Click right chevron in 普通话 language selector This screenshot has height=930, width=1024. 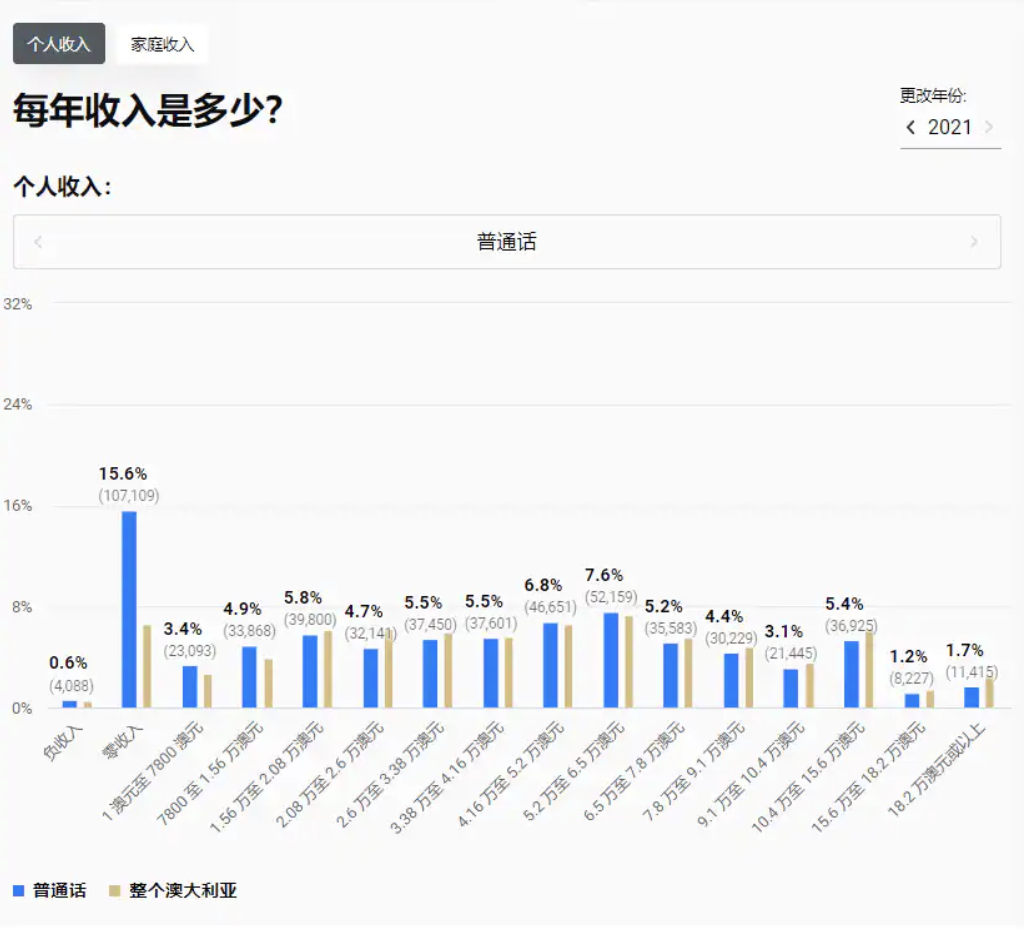tap(974, 242)
